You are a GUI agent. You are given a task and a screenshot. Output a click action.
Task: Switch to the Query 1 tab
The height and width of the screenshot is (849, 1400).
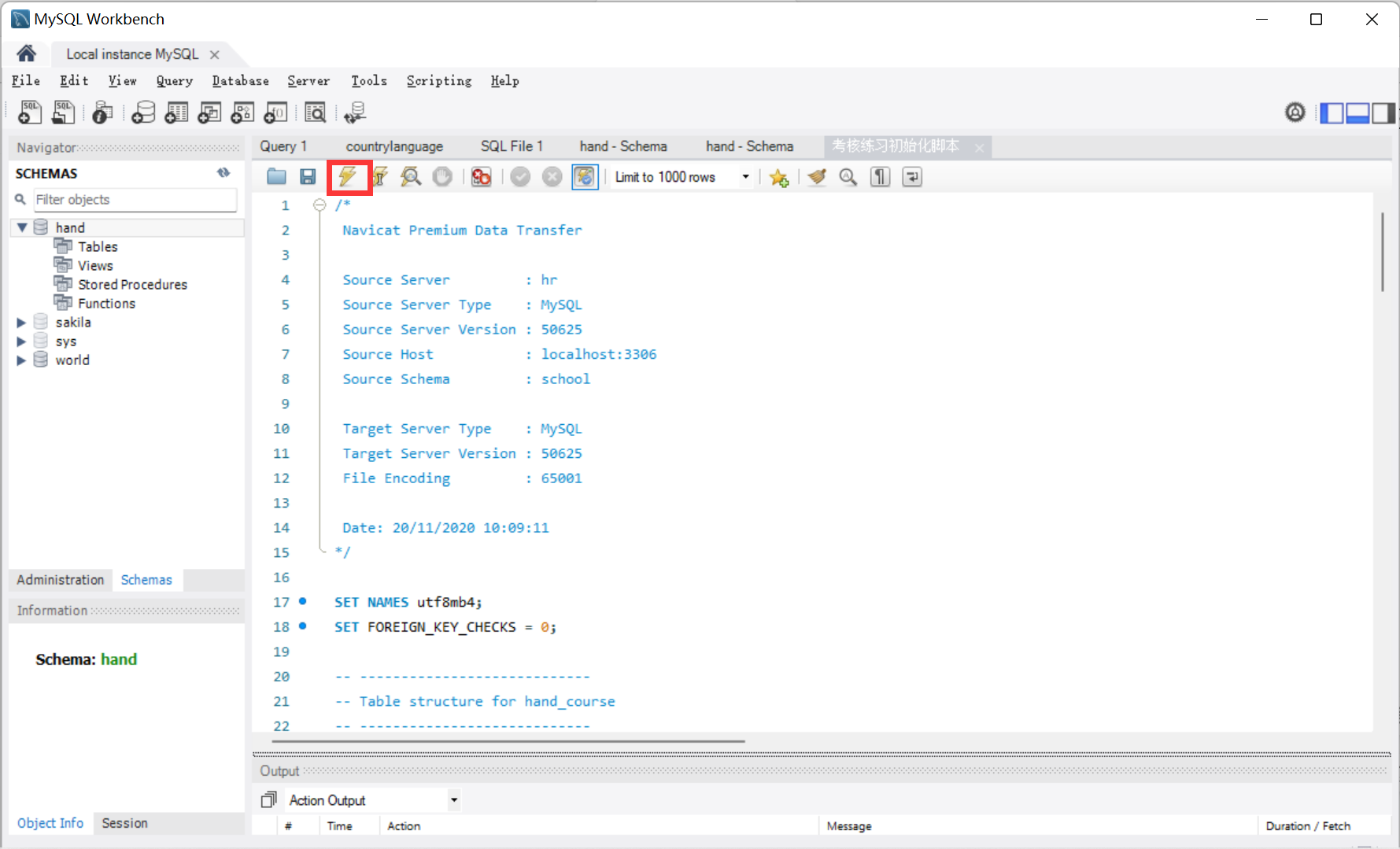pos(283,146)
